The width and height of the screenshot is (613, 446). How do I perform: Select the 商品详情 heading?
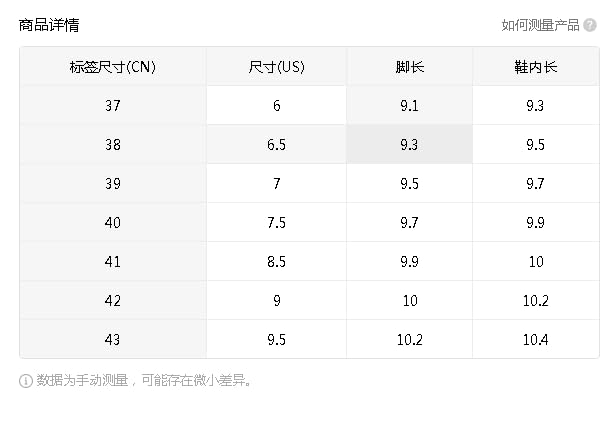49,25
